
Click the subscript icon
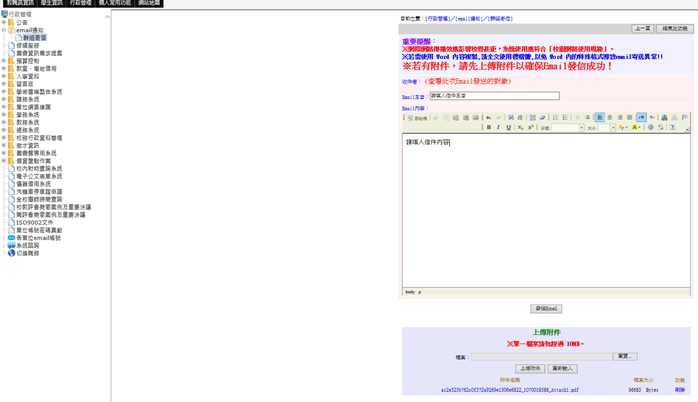point(521,128)
